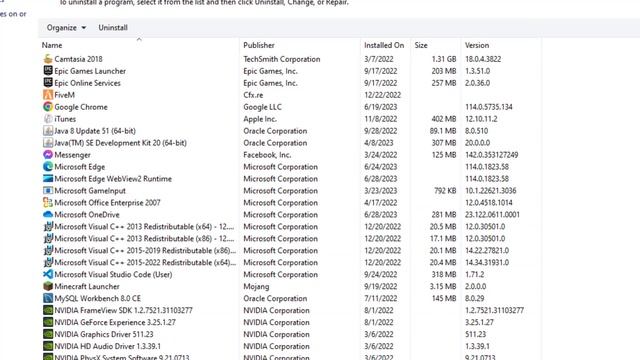Screen dimensions: 640x360
Task: Click the Apple Inc. publisher cell
Action: [260, 119]
